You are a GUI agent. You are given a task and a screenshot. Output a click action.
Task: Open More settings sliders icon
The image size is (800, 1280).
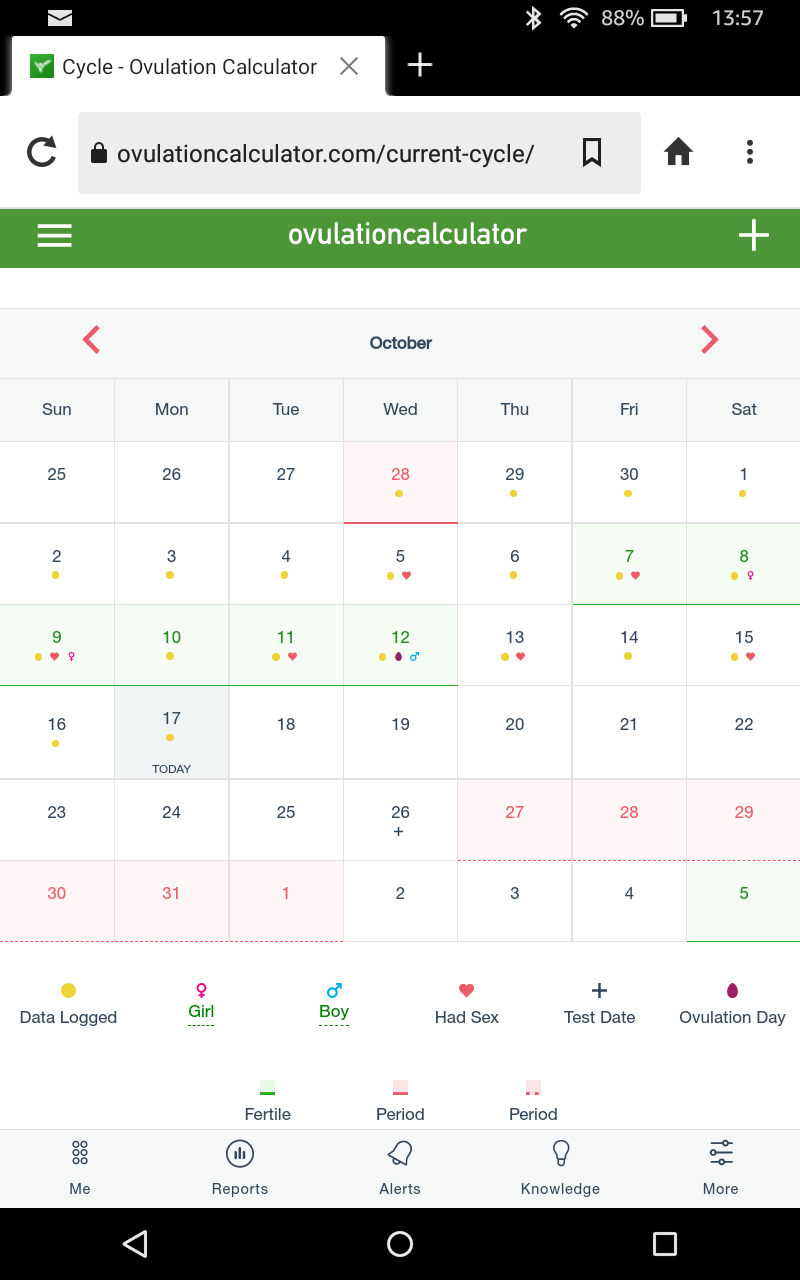point(721,1153)
